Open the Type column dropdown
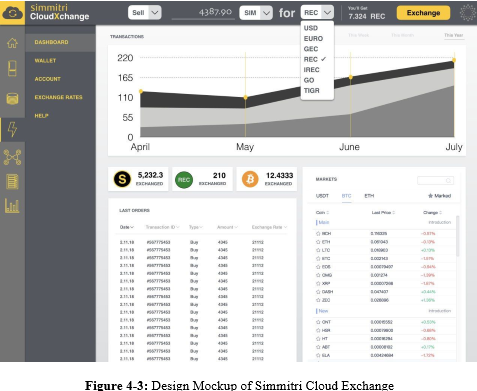Image resolution: width=477 pixels, height=391 pixels. click(196, 227)
